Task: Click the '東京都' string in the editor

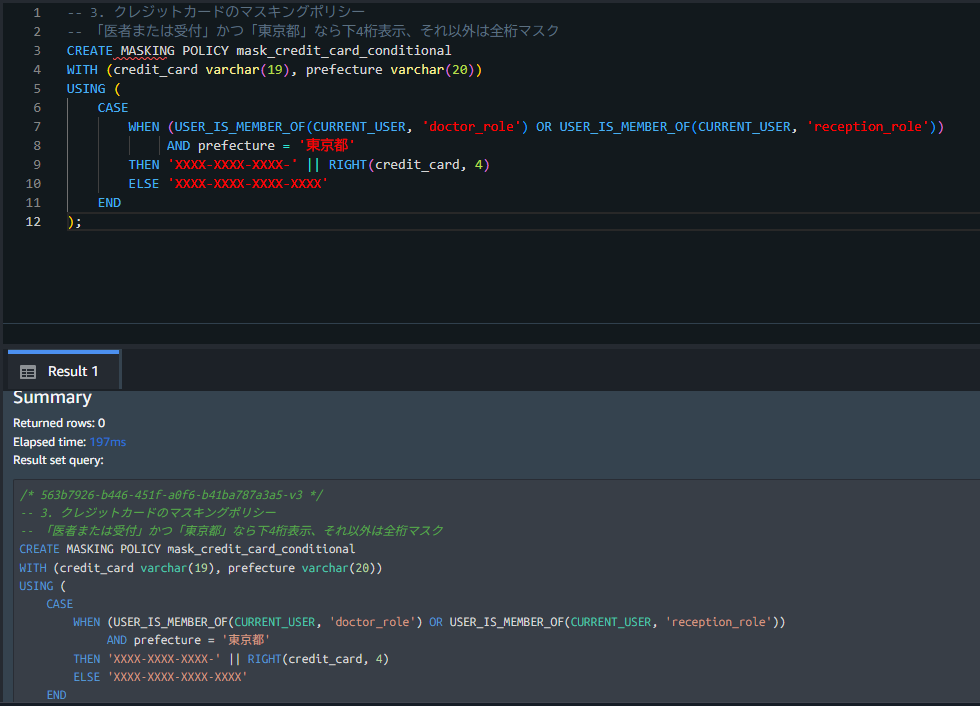Action: click(326, 146)
